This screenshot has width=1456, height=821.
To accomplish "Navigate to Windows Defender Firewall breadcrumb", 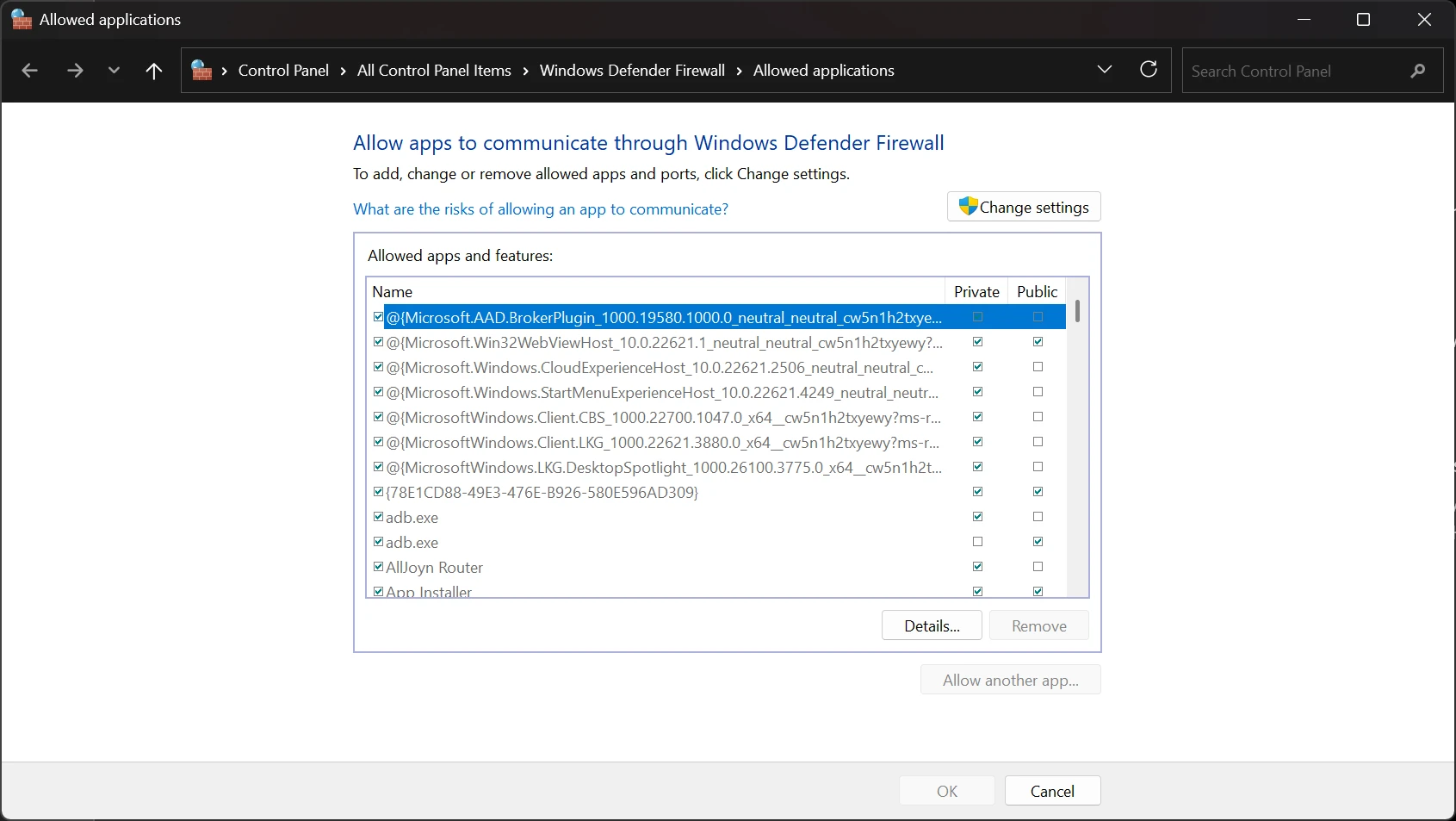I will [632, 71].
